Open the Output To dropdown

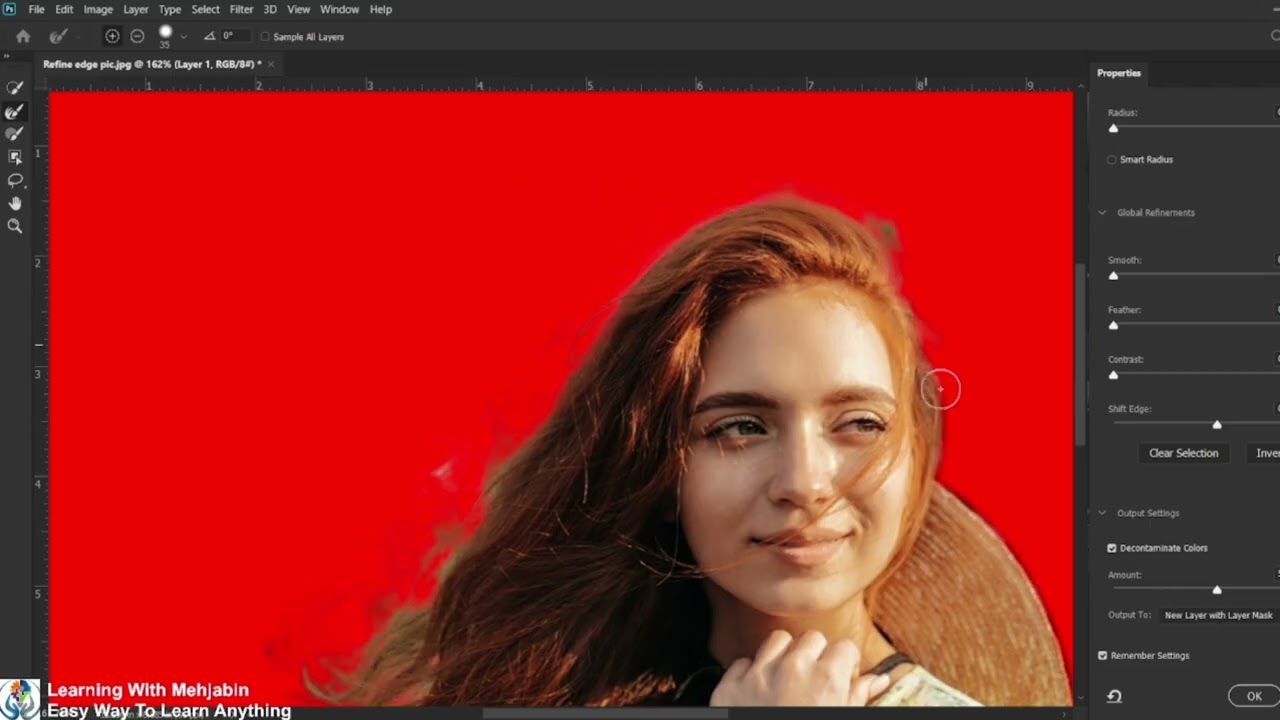1220,616
